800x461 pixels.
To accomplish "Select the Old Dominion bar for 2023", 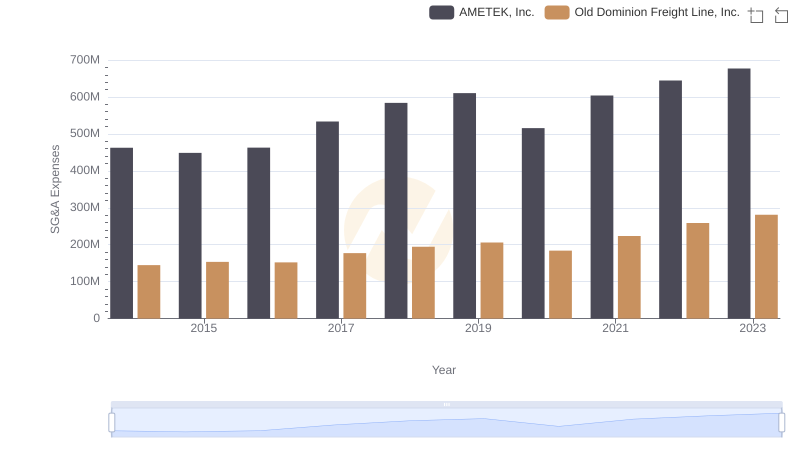I will tap(766, 267).
